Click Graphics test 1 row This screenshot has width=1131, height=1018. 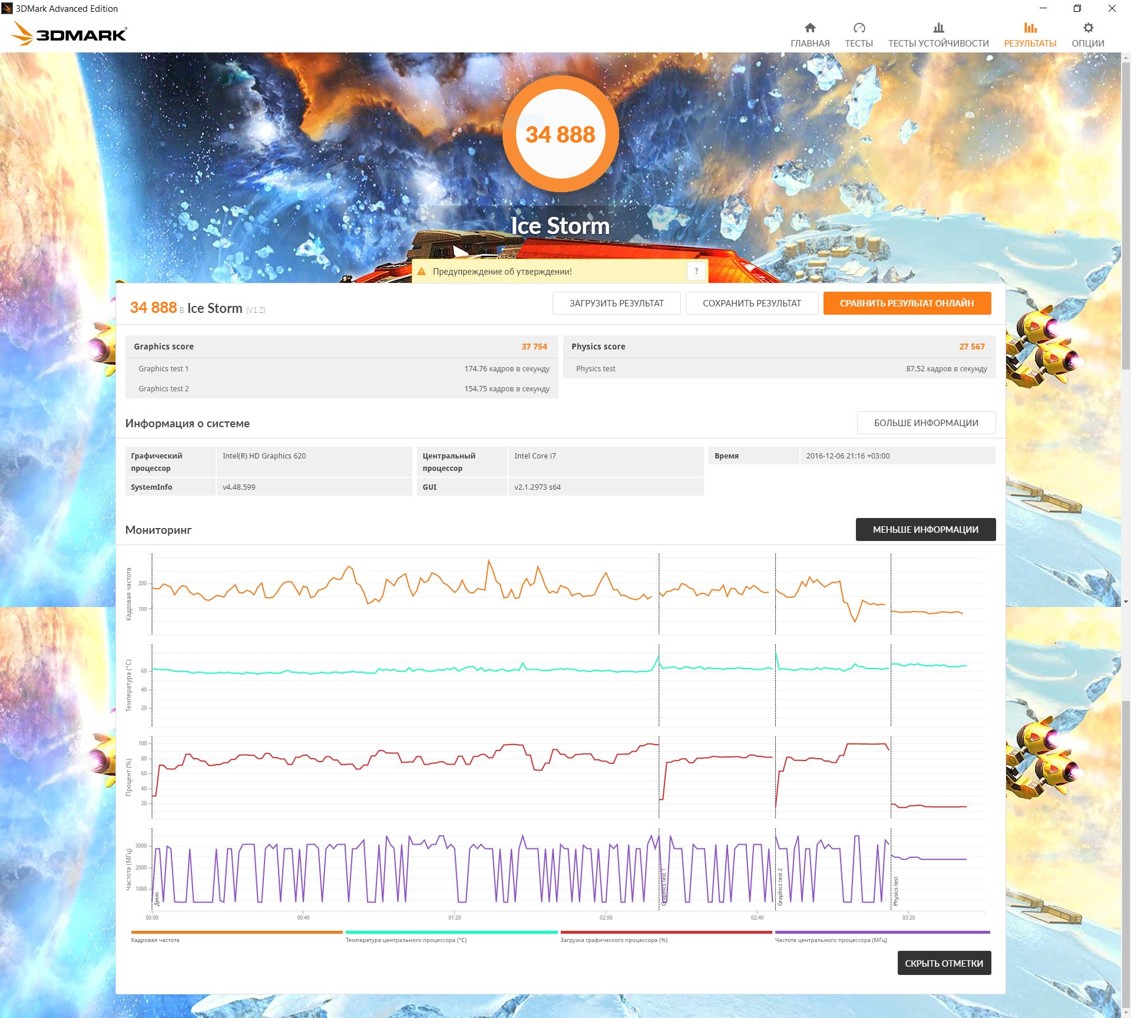click(x=343, y=369)
